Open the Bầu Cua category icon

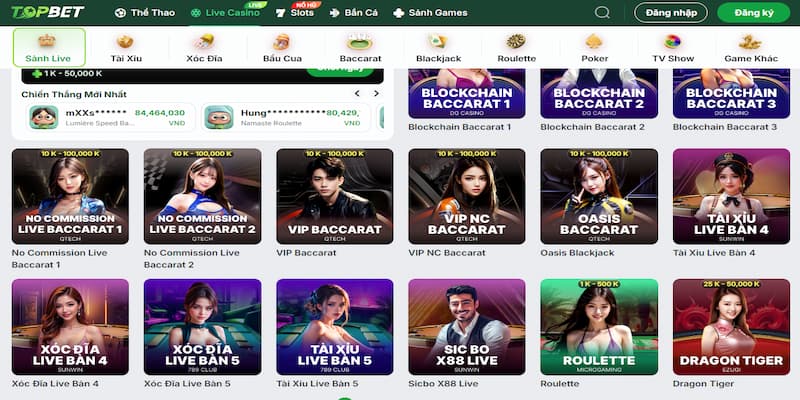[282, 42]
